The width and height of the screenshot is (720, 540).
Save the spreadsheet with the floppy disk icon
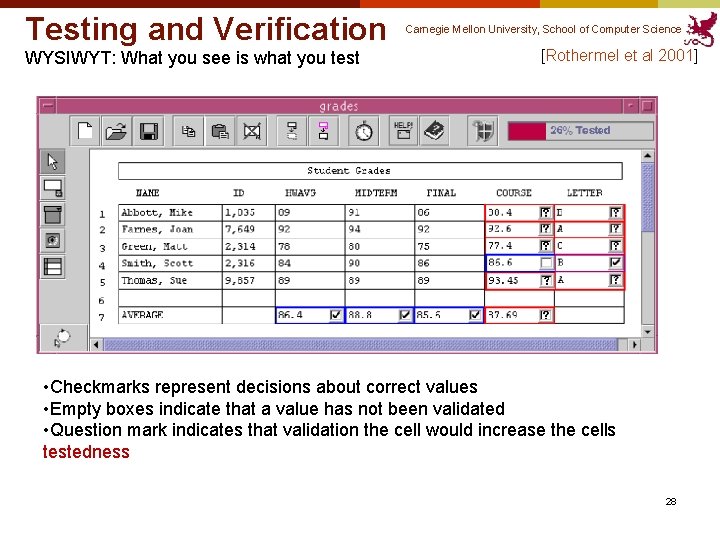pos(148,131)
